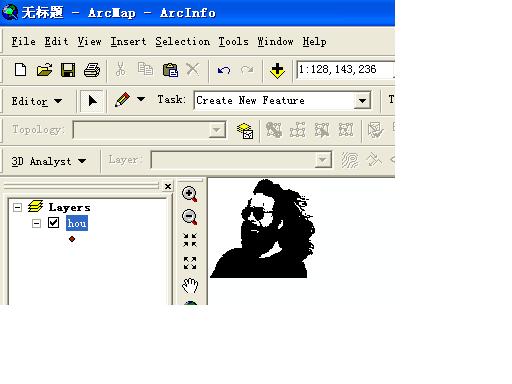This screenshot has height=384, width=512.
Task: Uncheck the hou layer visibility checkbox
Action: point(54,223)
